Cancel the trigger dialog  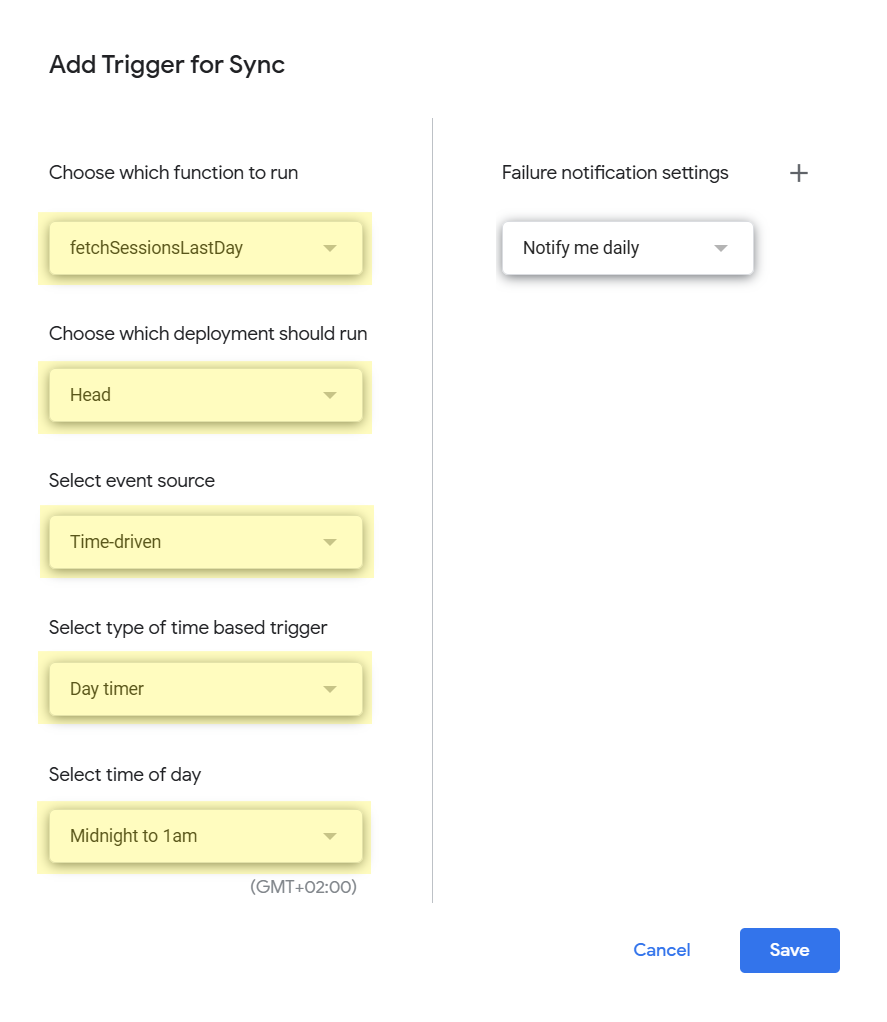[662, 950]
